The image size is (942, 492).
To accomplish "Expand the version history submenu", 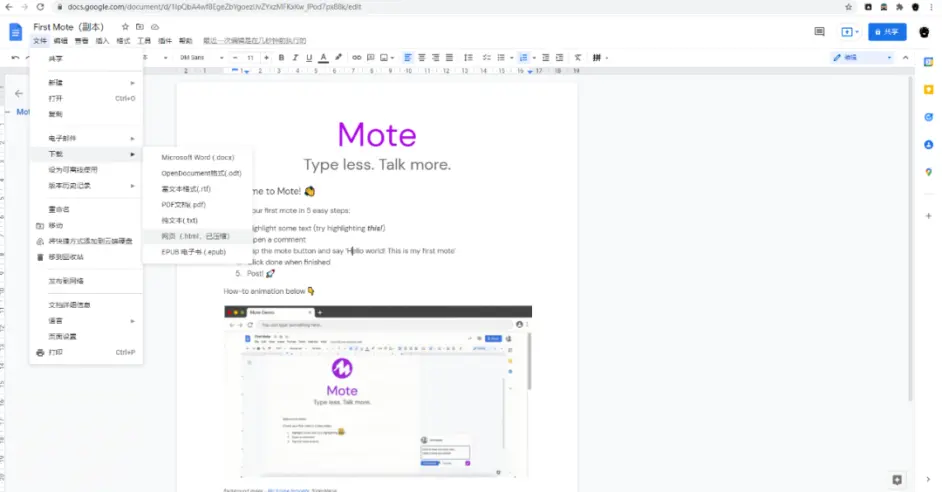I will click(86, 186).
